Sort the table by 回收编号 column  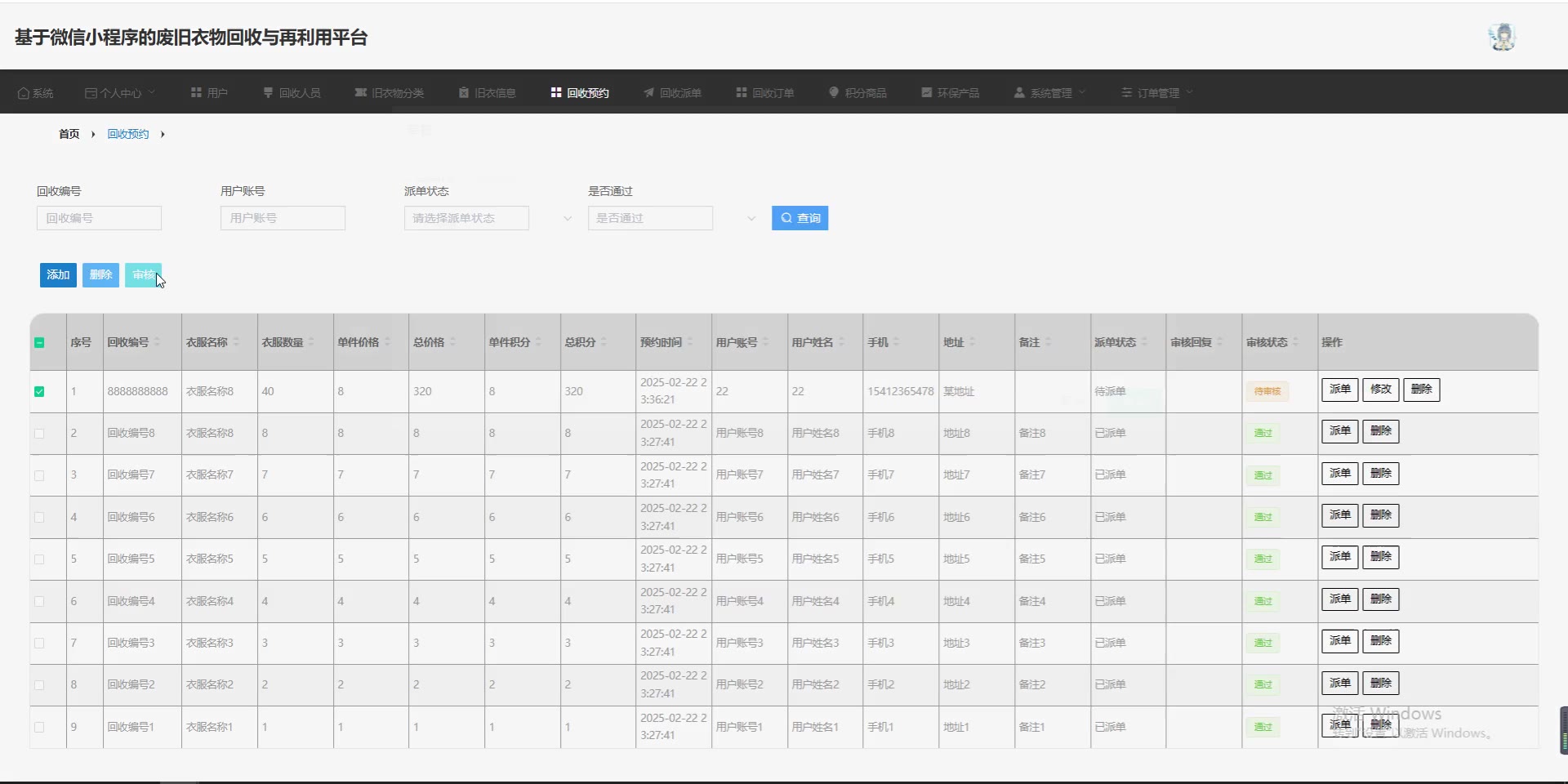pyautogui.click(x=157, y=342)
